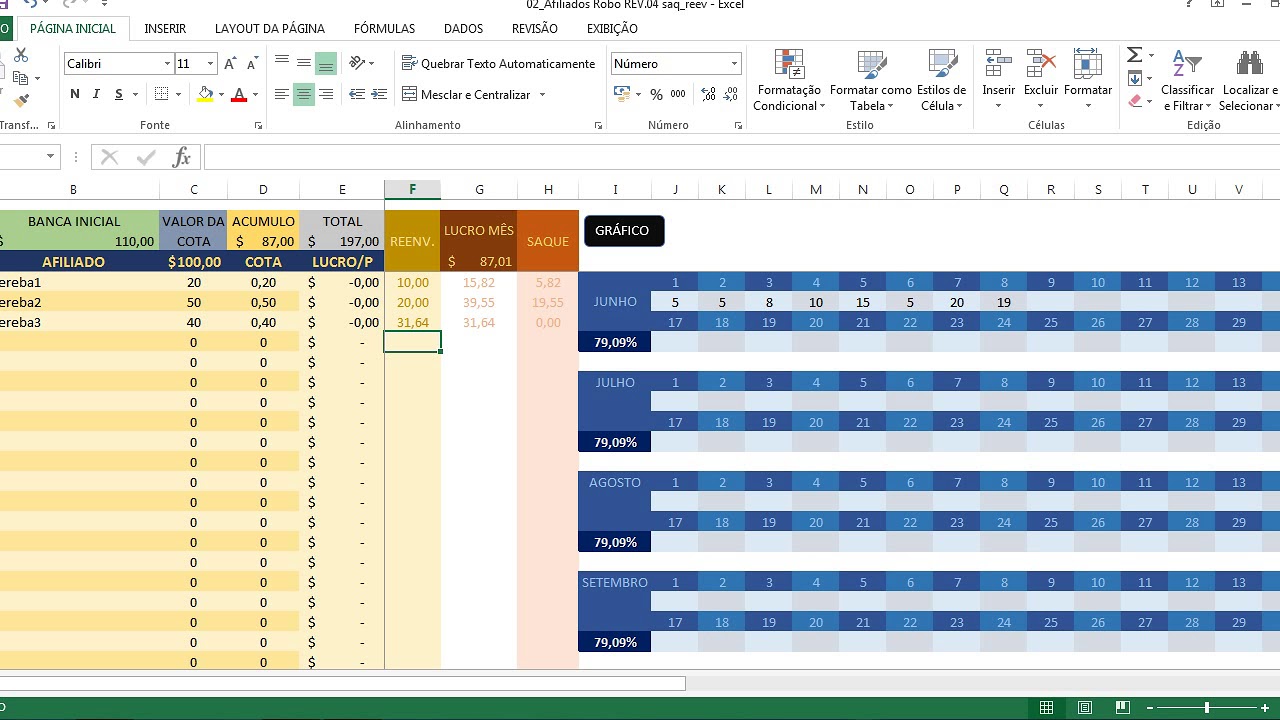Increase decimal places icon

pyautogui.click(x=709, y=95)
